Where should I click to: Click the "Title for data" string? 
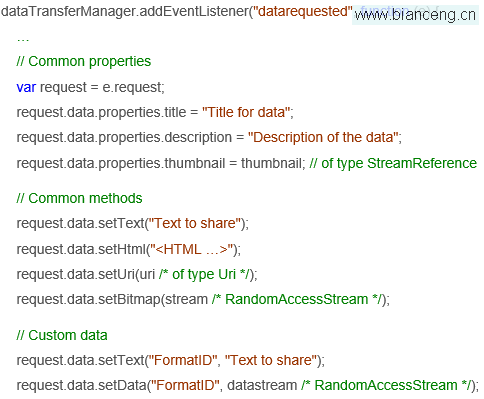246,112
